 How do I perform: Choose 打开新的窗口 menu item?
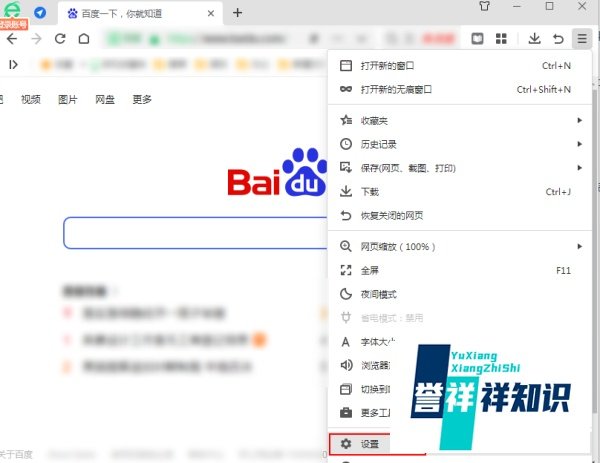coord(460,66)
